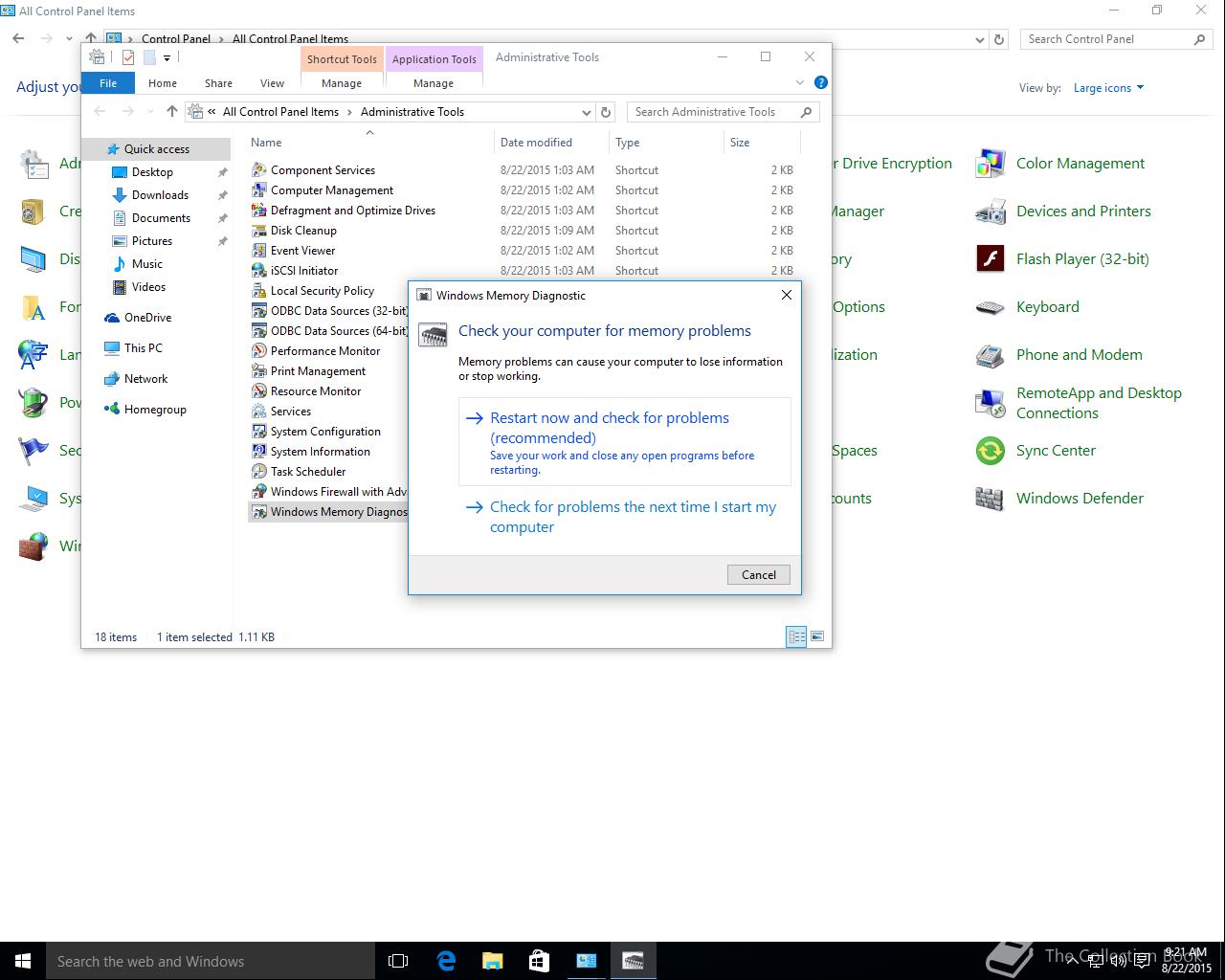Click the Task View taskbar button
This screenshot has width=1225, height=980.
click(x=398, y=961)
